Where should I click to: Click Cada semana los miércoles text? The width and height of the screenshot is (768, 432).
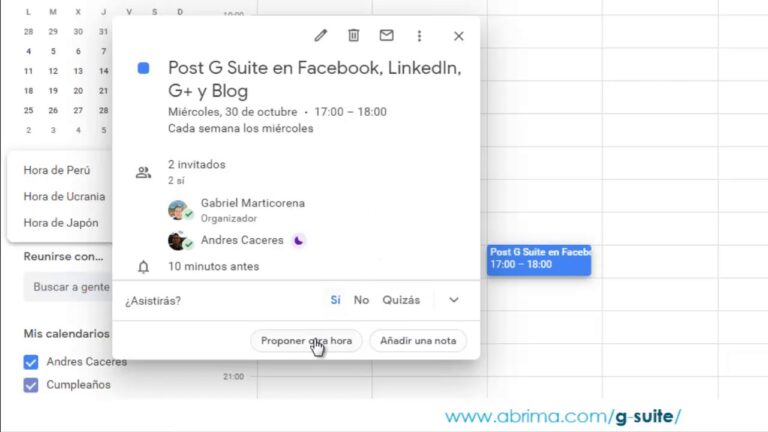tap(240, 128)
